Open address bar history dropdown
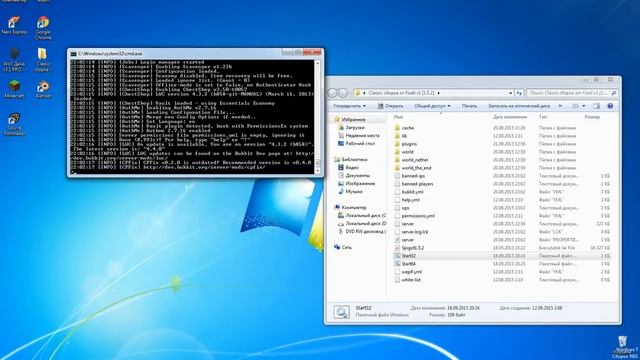This screenshot has height=360, width=640. pyautogui.click(x=510, y=93)
